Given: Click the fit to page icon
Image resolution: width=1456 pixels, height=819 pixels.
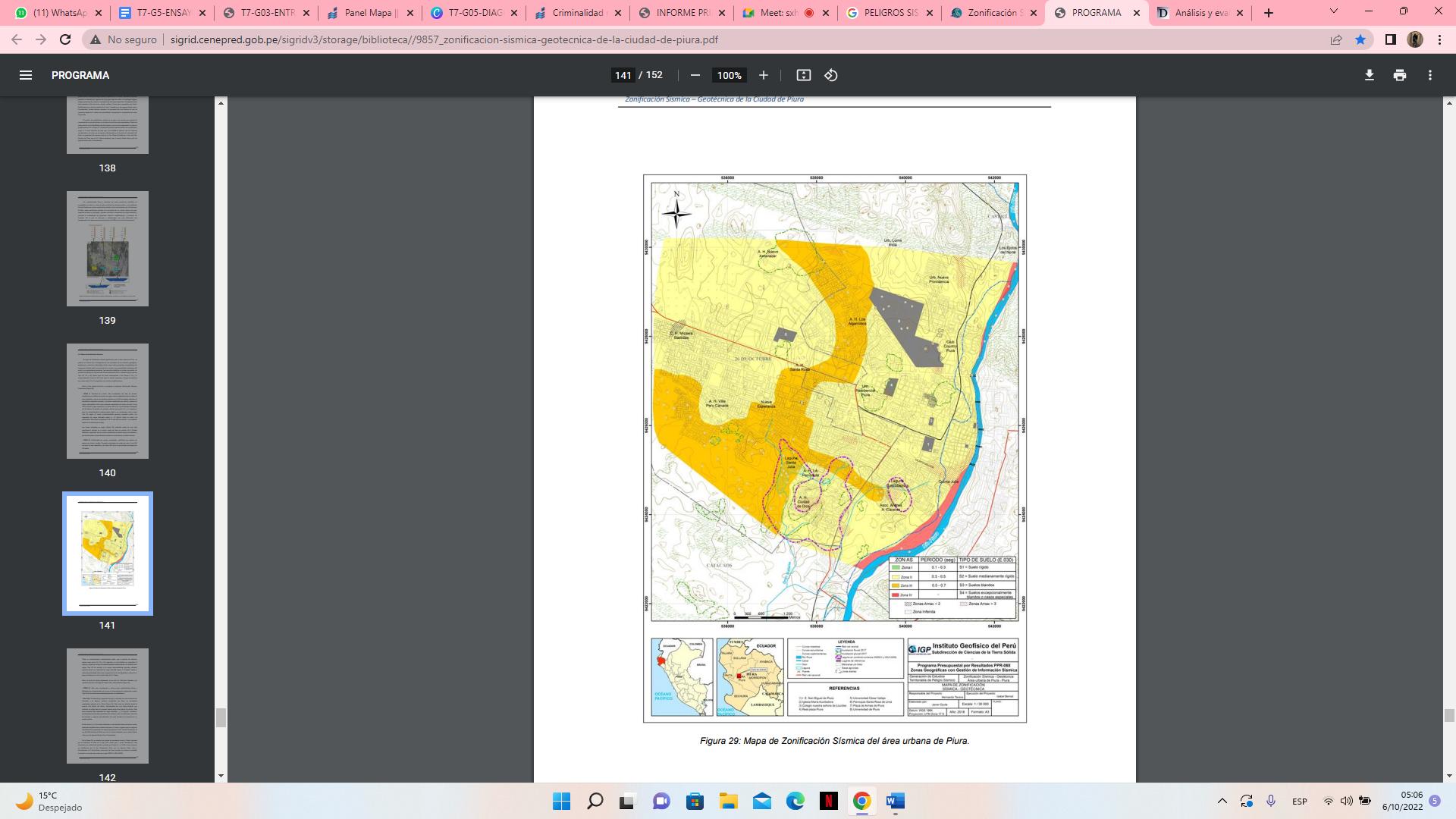Looking at the screenshot, I should pos(803,75).
